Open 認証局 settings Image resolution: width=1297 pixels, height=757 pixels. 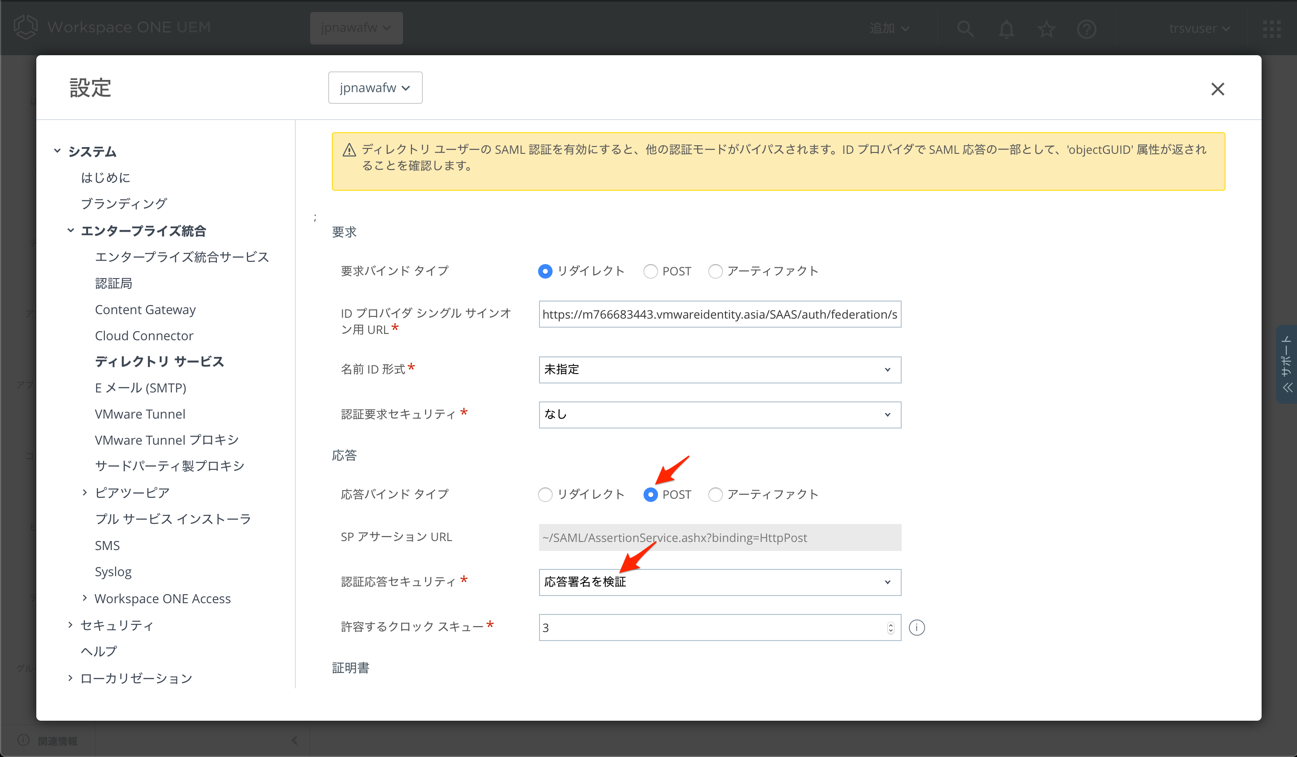(113, 284)
